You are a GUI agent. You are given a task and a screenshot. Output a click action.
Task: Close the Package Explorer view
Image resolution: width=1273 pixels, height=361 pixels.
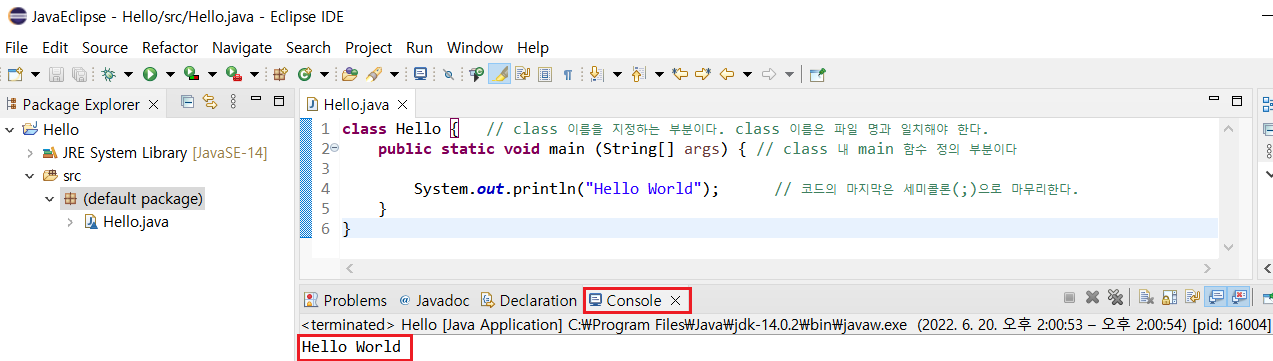click(x=153, y=104)
